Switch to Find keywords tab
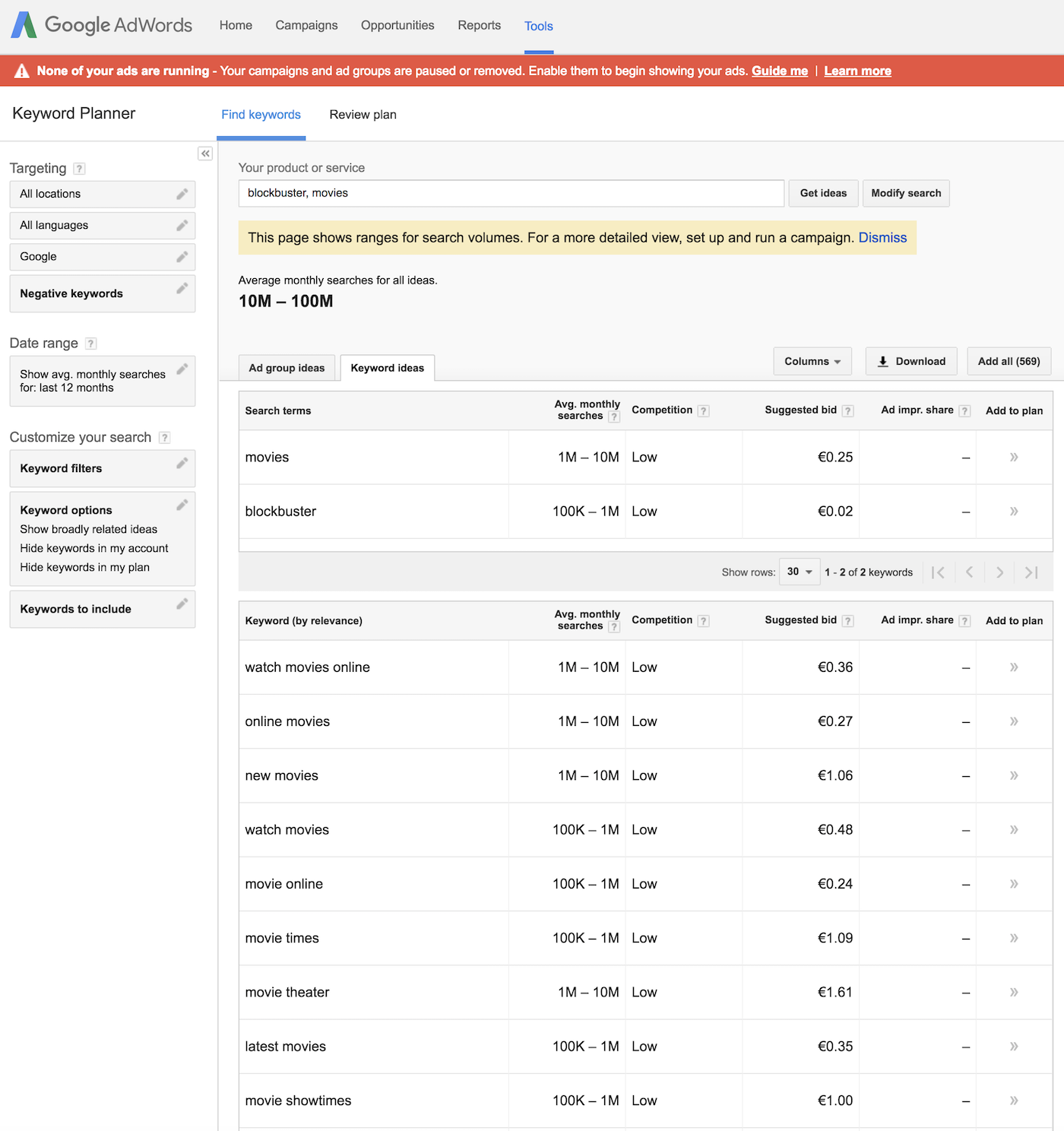Image resolution: width=1064 pixels, height=1131 pixels. (261, 115)
